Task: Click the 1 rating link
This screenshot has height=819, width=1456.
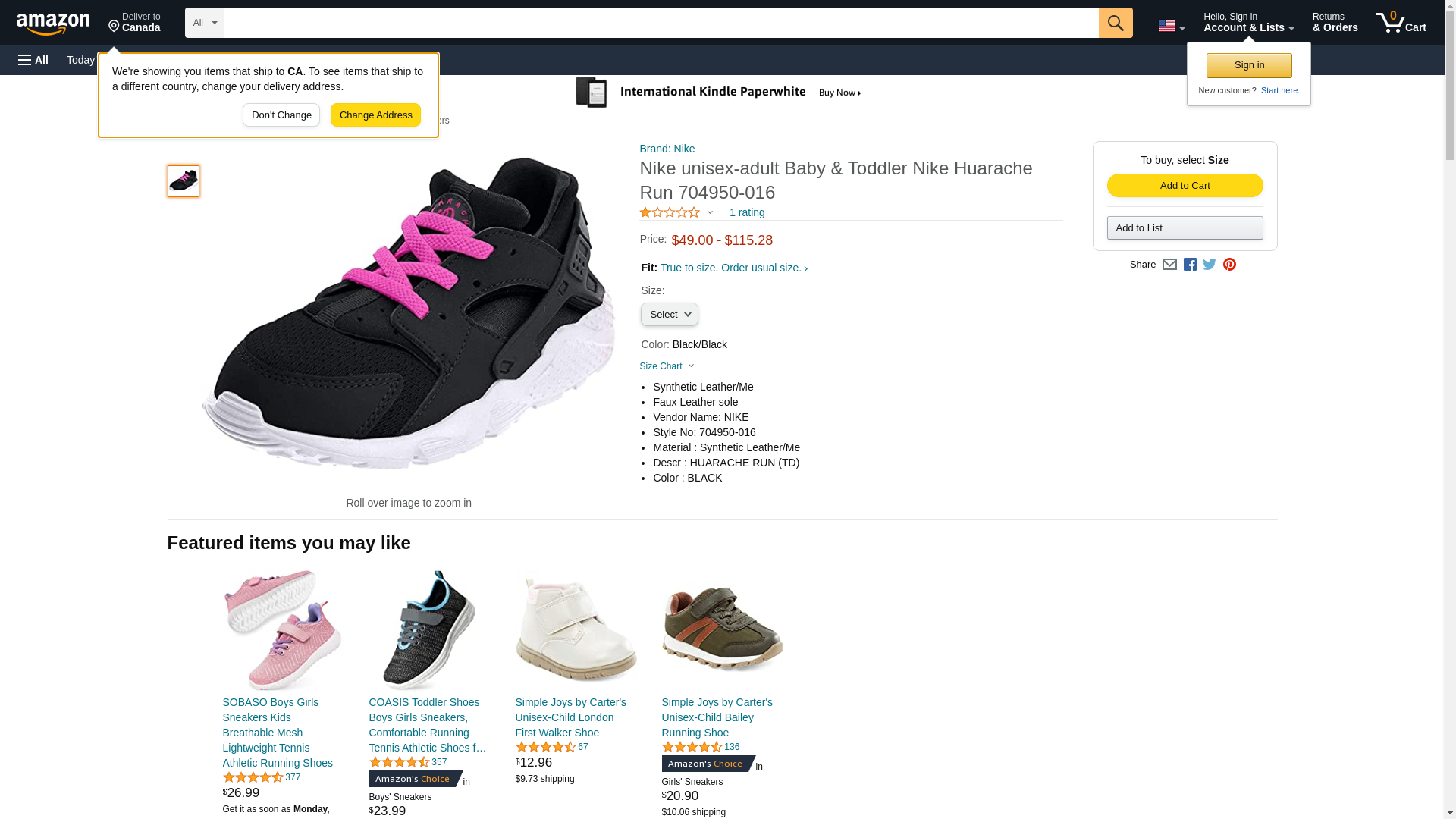Action: click(x=747, y=212)
